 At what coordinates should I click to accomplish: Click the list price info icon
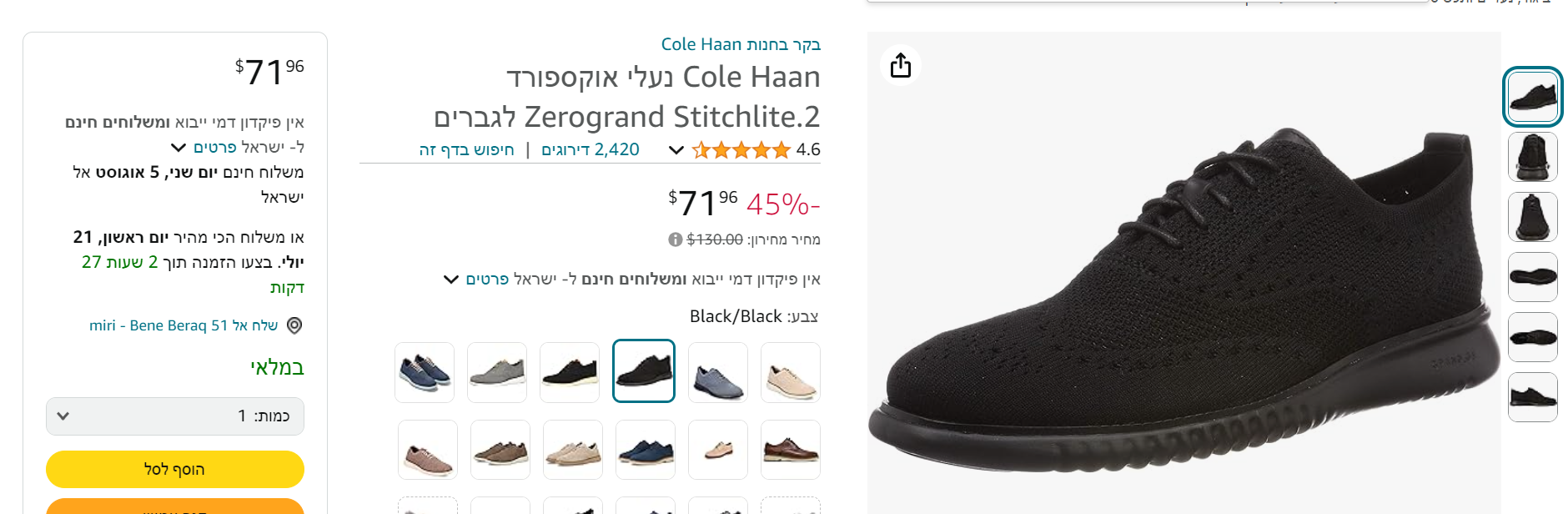(676, 239)
